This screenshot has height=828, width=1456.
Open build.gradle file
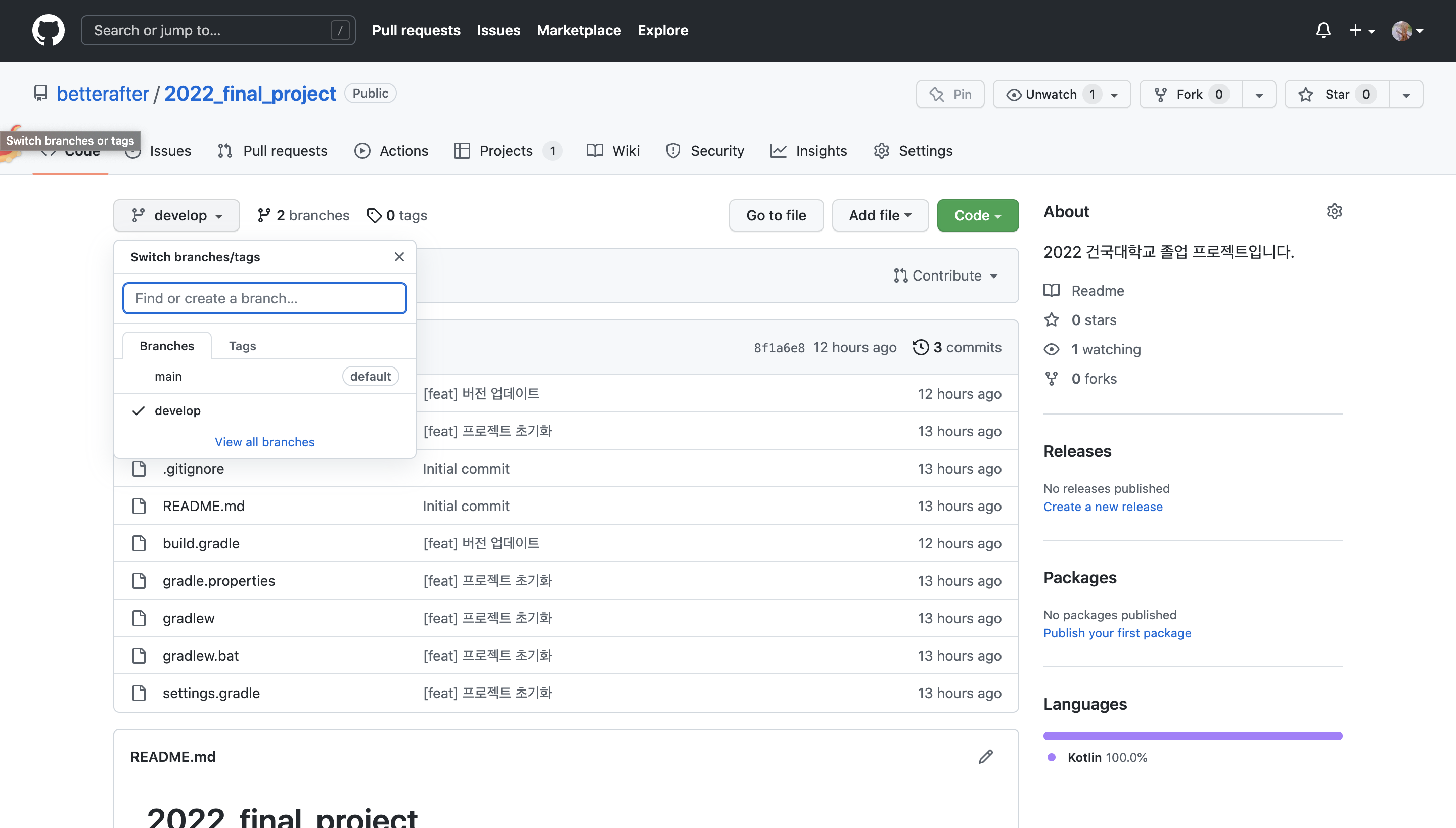point(201,543)
